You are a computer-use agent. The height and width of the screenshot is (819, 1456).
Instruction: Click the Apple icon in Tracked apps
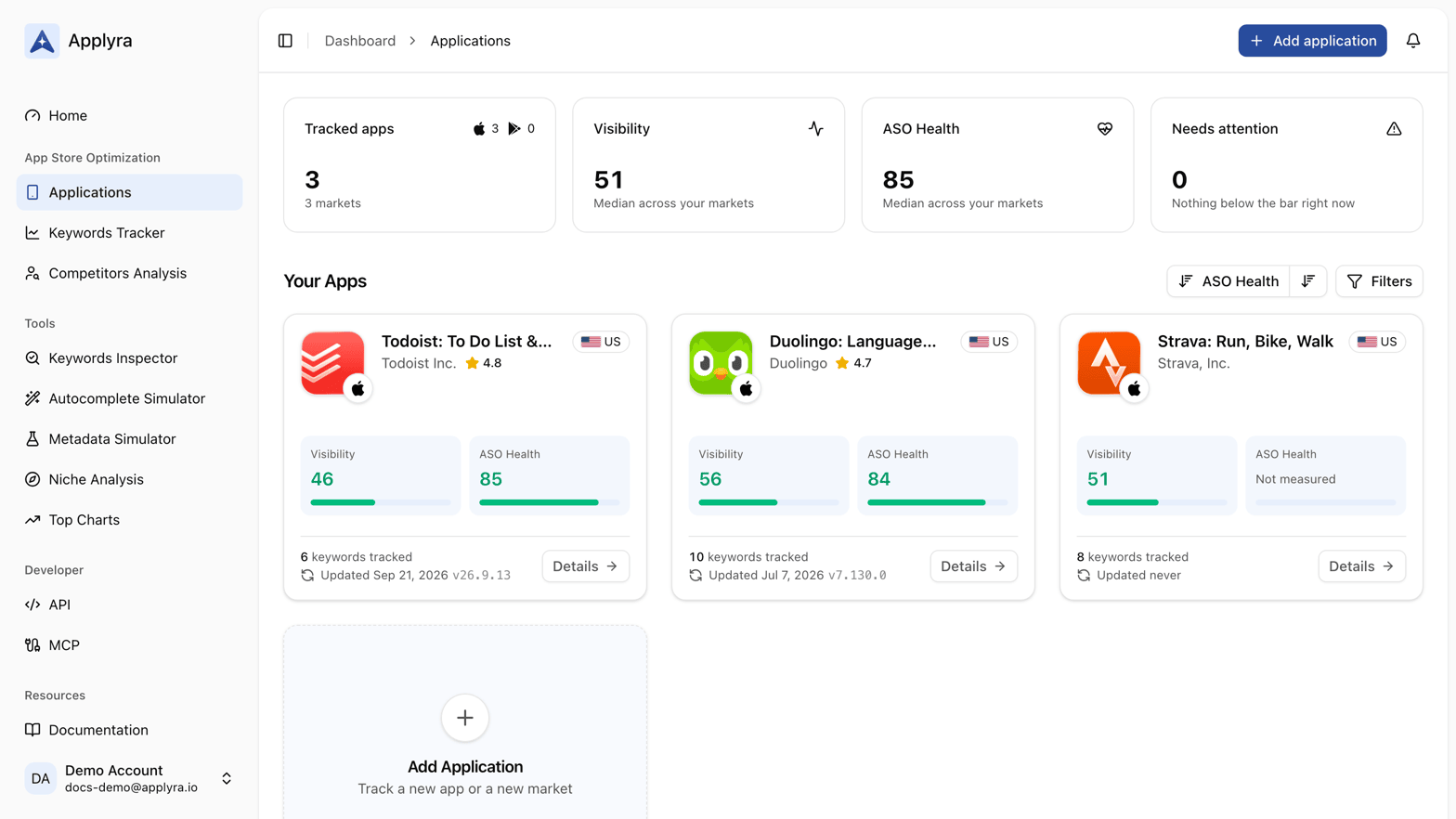(479, 129)
